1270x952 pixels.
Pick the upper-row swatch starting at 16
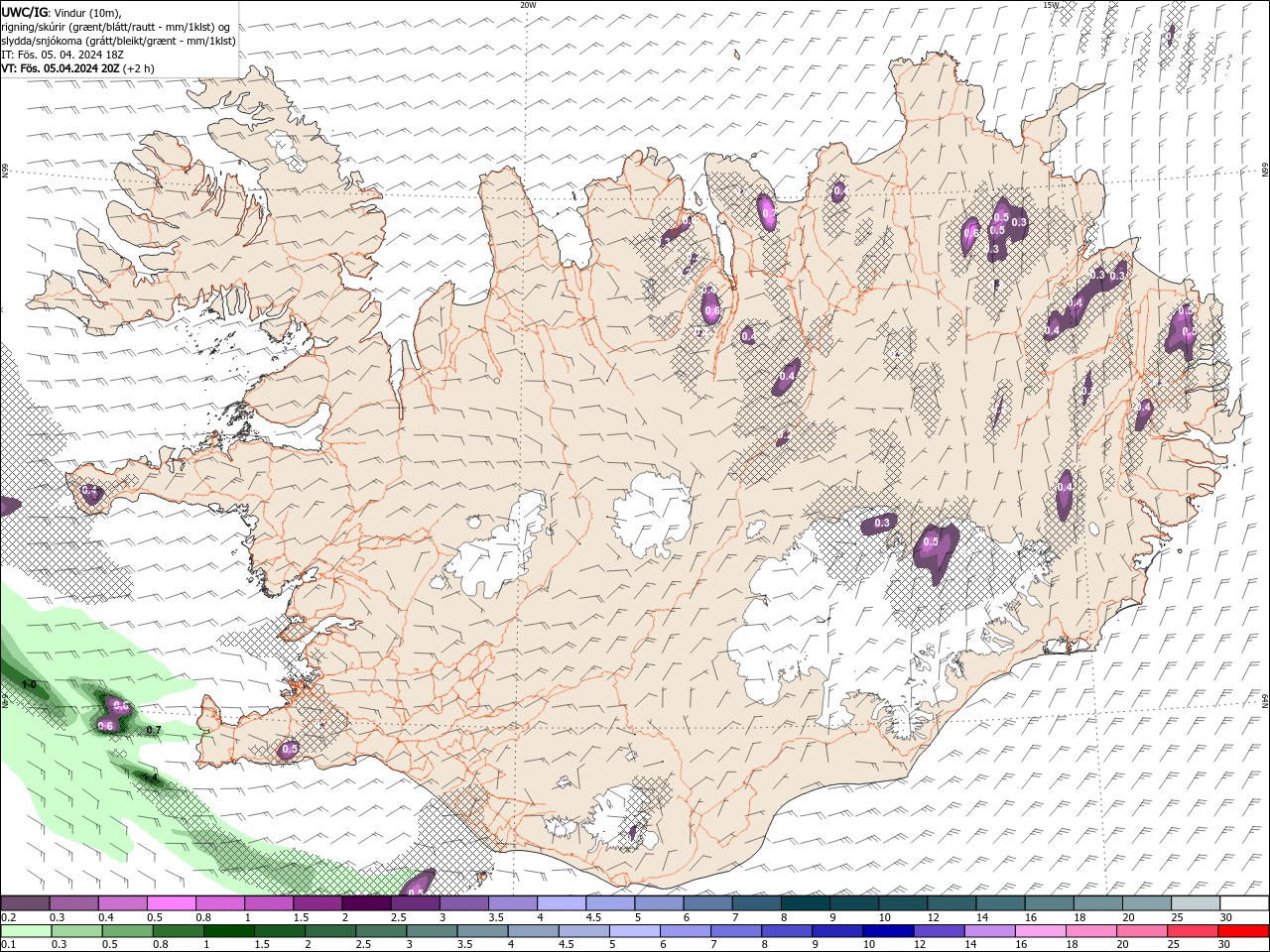coord(1049,903)
